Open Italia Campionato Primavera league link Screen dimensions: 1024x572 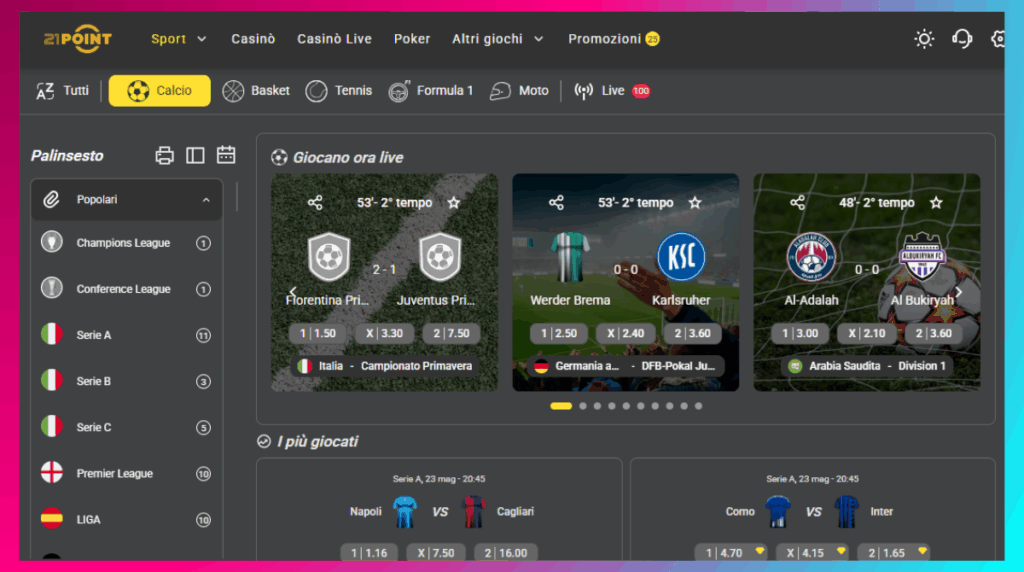[x=384, y=366]
